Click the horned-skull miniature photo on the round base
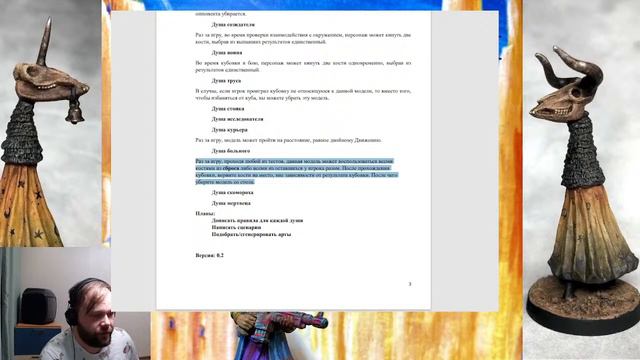 582,180
